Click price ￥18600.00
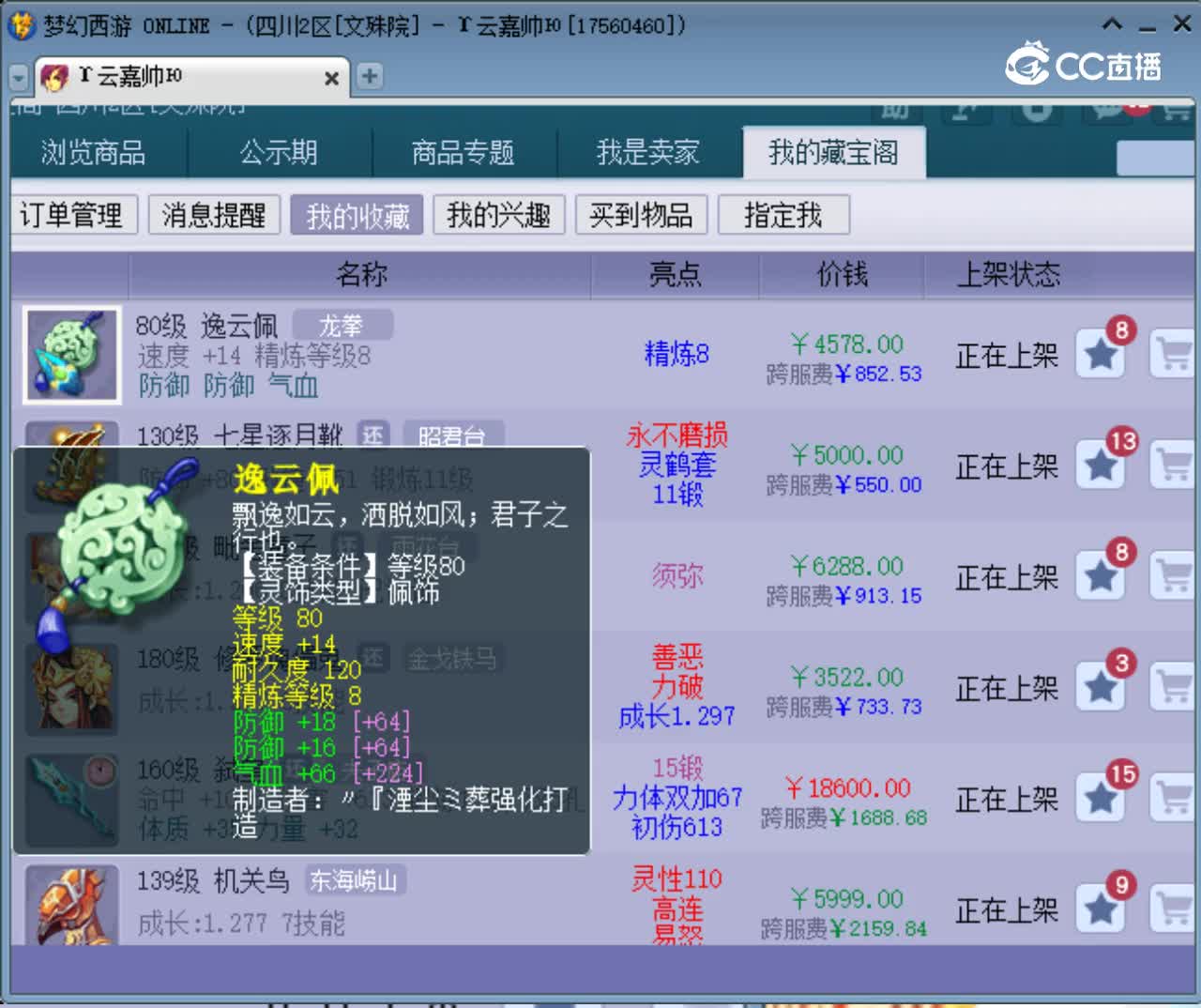 pyautogui.click(x=847, y=788)
